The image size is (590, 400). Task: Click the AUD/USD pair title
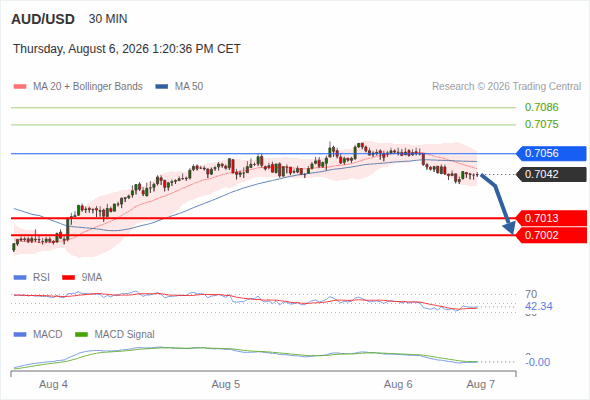(x=43, y=19)
